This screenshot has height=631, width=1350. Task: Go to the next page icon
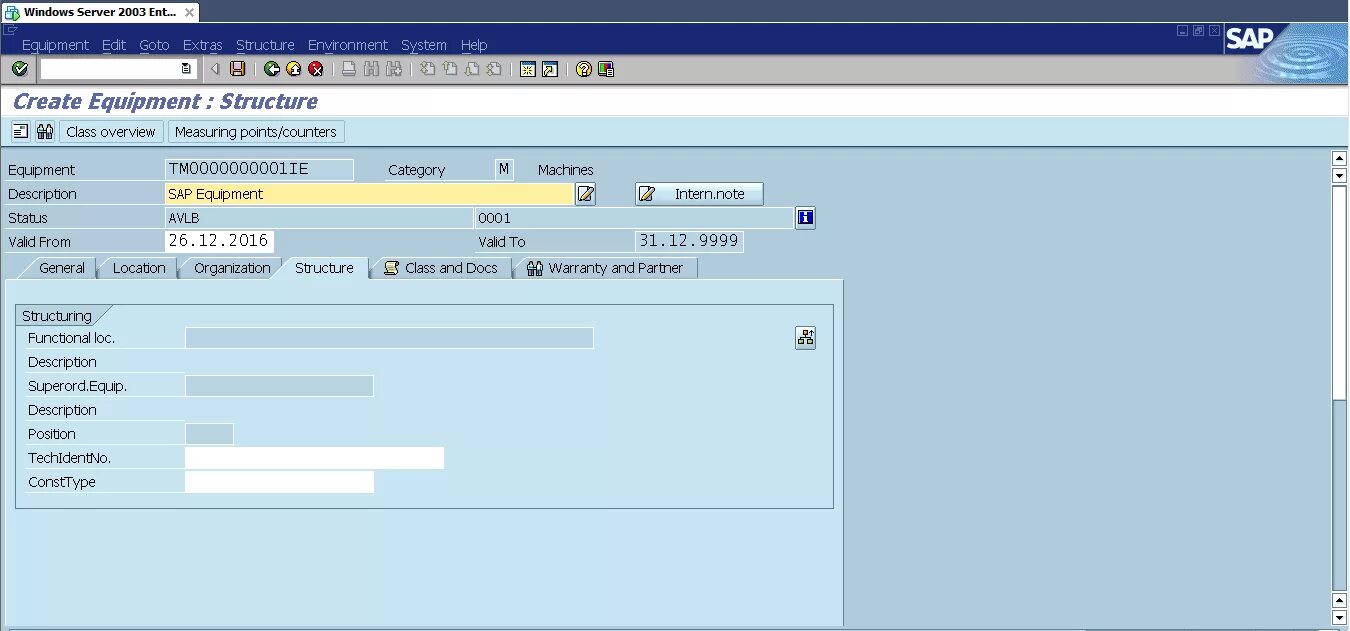[x=472, y=69]
